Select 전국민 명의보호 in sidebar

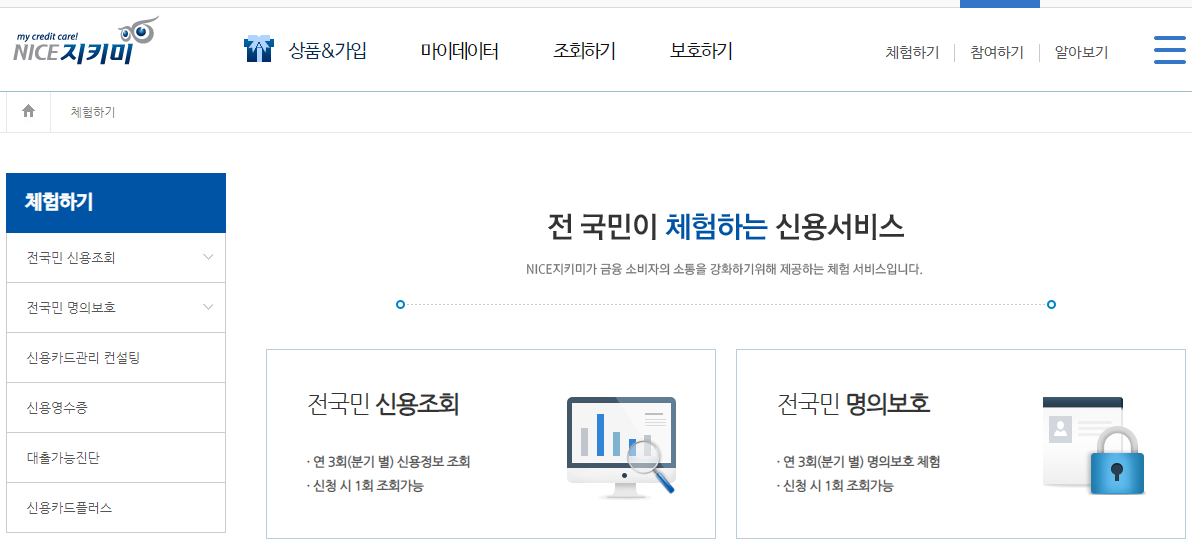tap(116, 308)
